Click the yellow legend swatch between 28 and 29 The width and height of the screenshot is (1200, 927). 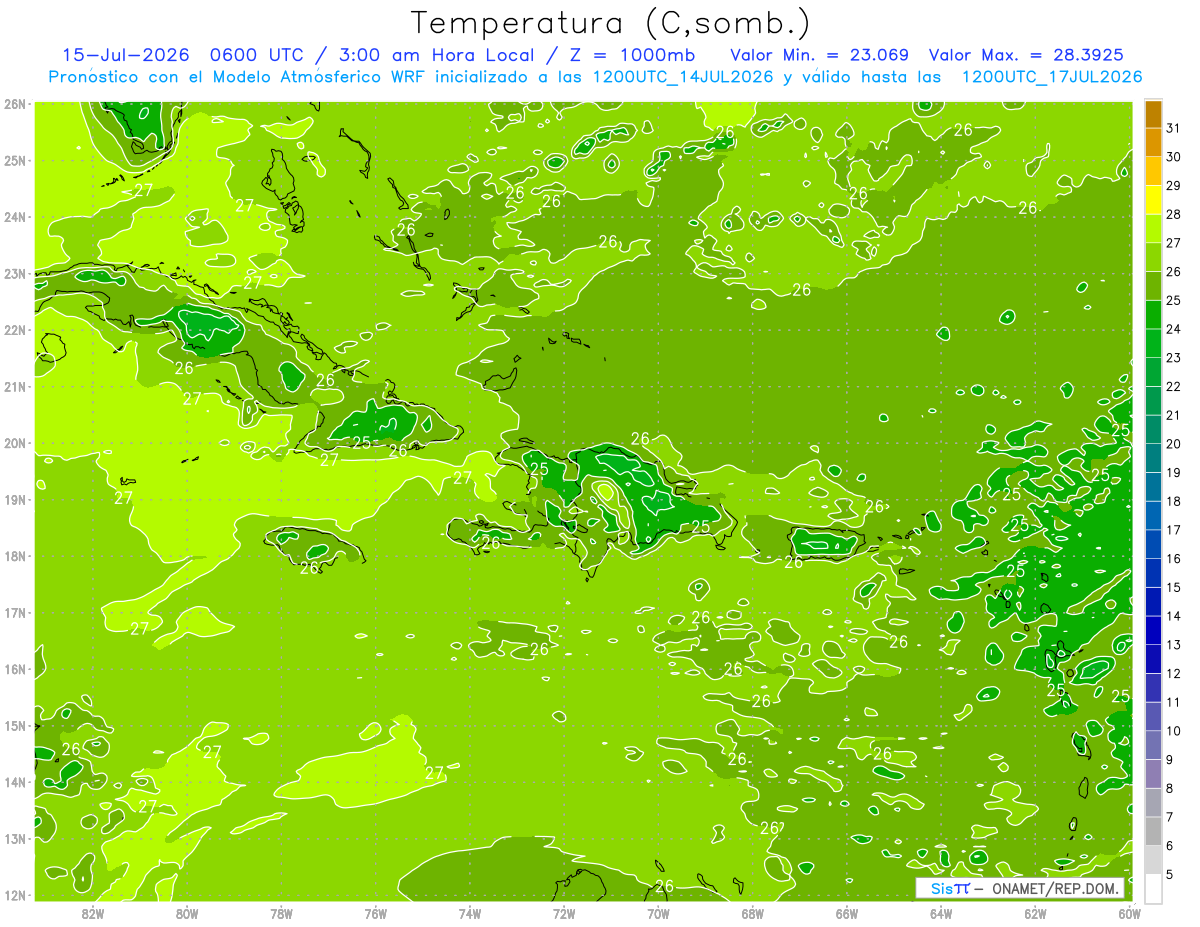click(x=1153, y=200)
